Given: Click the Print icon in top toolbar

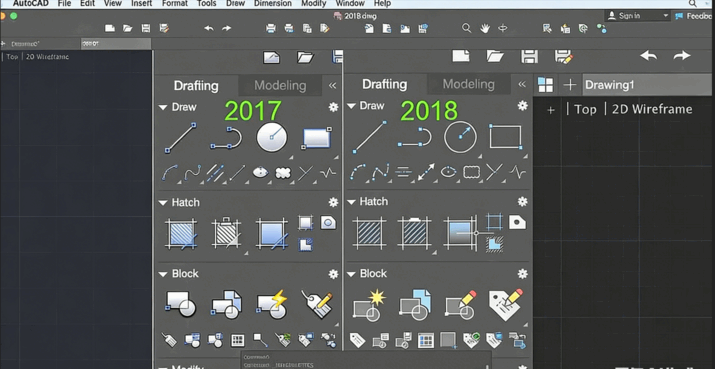Looking at the screenshot, I should 271,28.
